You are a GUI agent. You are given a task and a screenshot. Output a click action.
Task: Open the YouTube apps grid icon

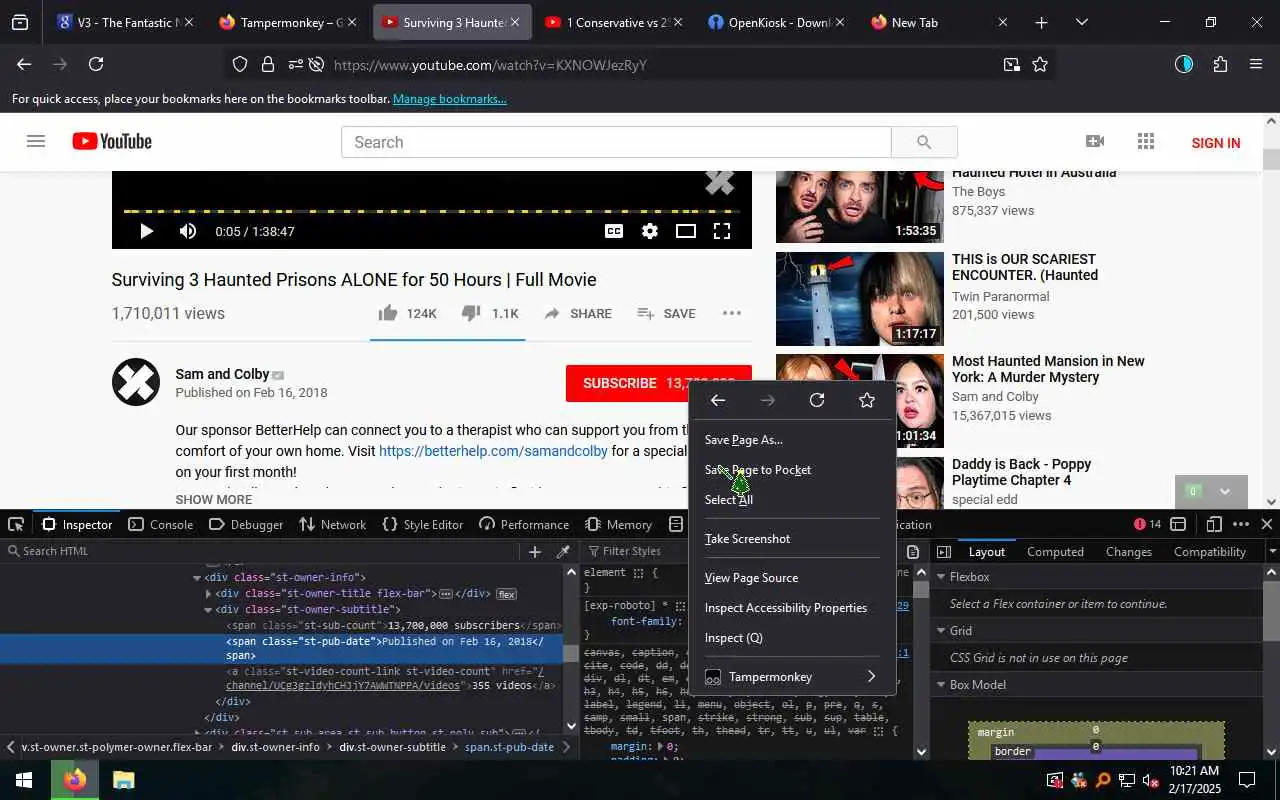(1146, 142)
